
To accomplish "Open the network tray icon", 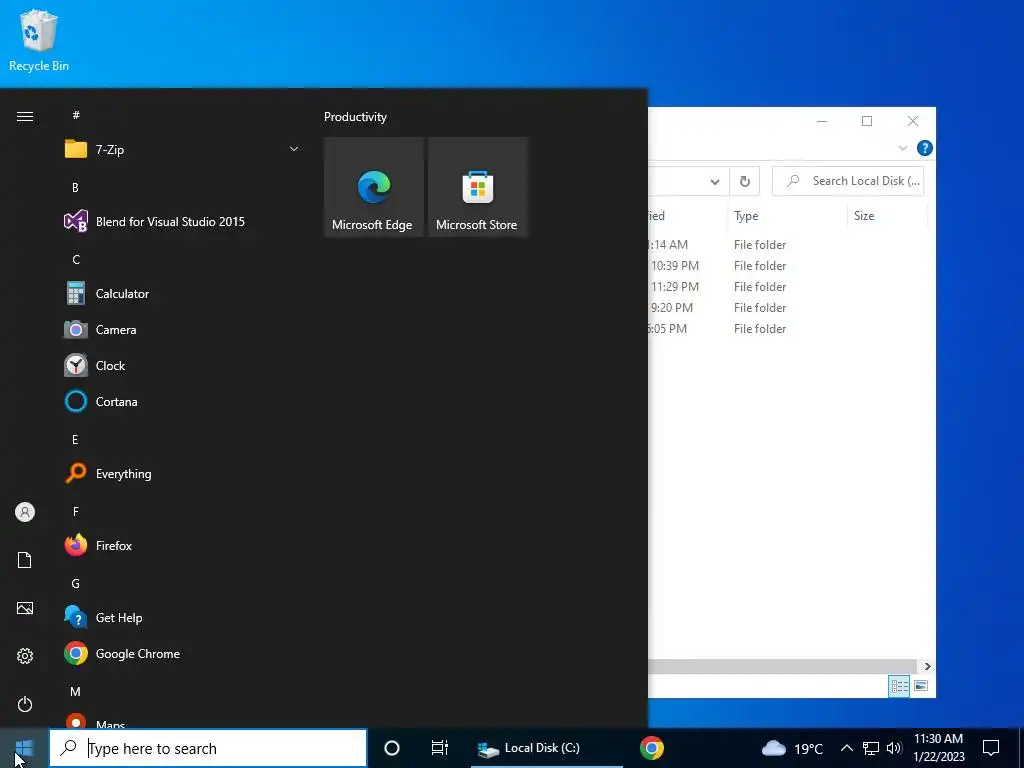I will click(x=871, y=748).
